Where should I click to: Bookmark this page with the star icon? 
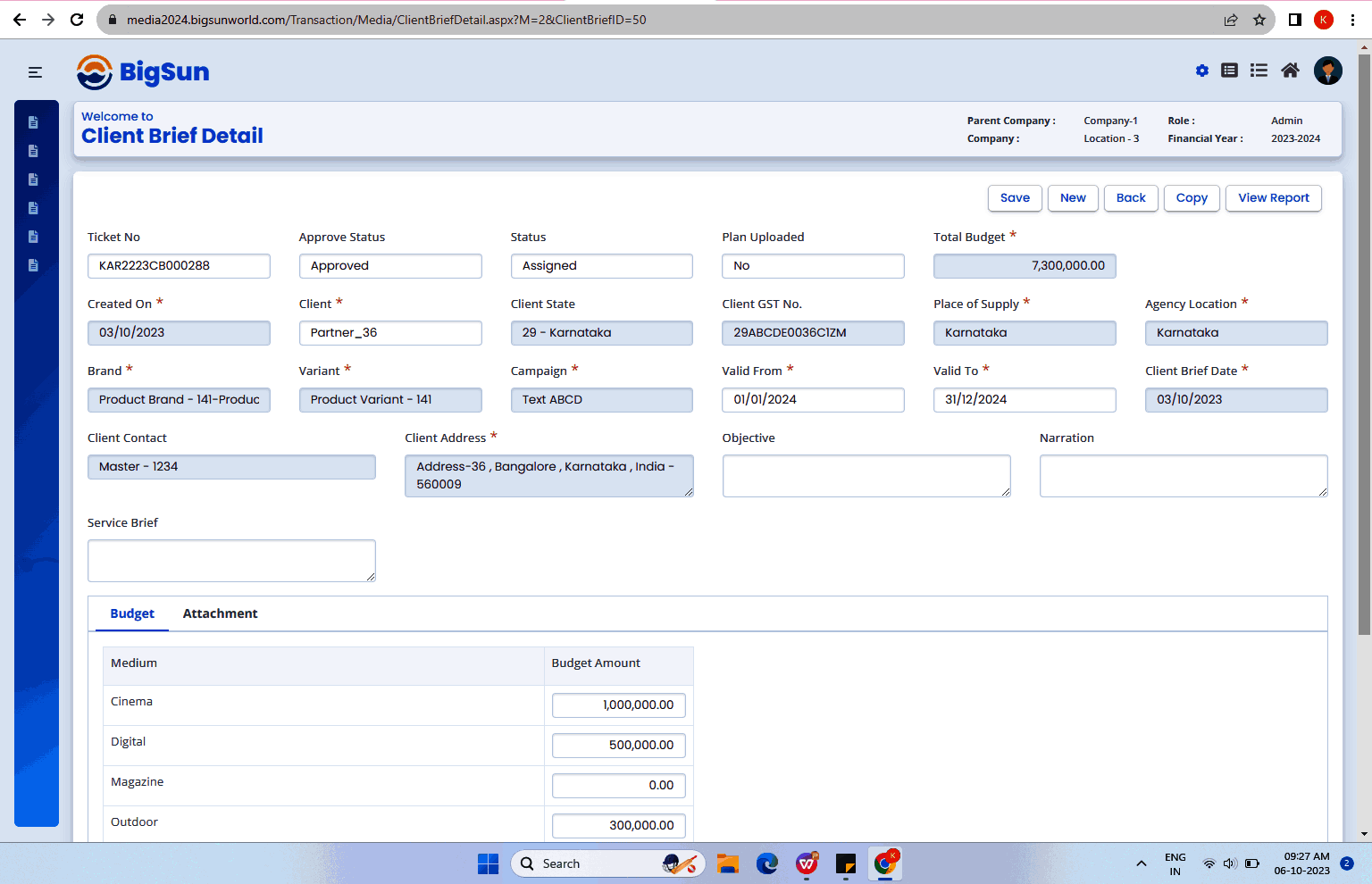pos(1259,20)
